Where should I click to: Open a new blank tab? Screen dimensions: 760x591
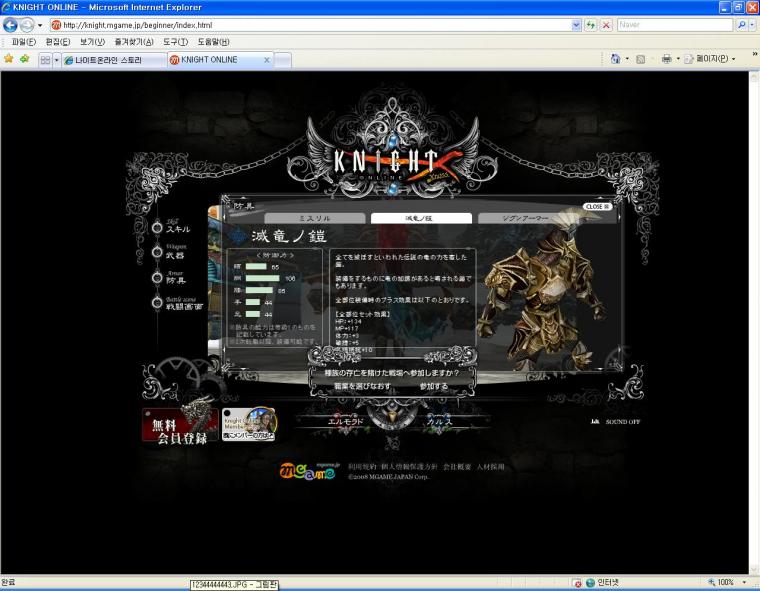tap(283, 60)
